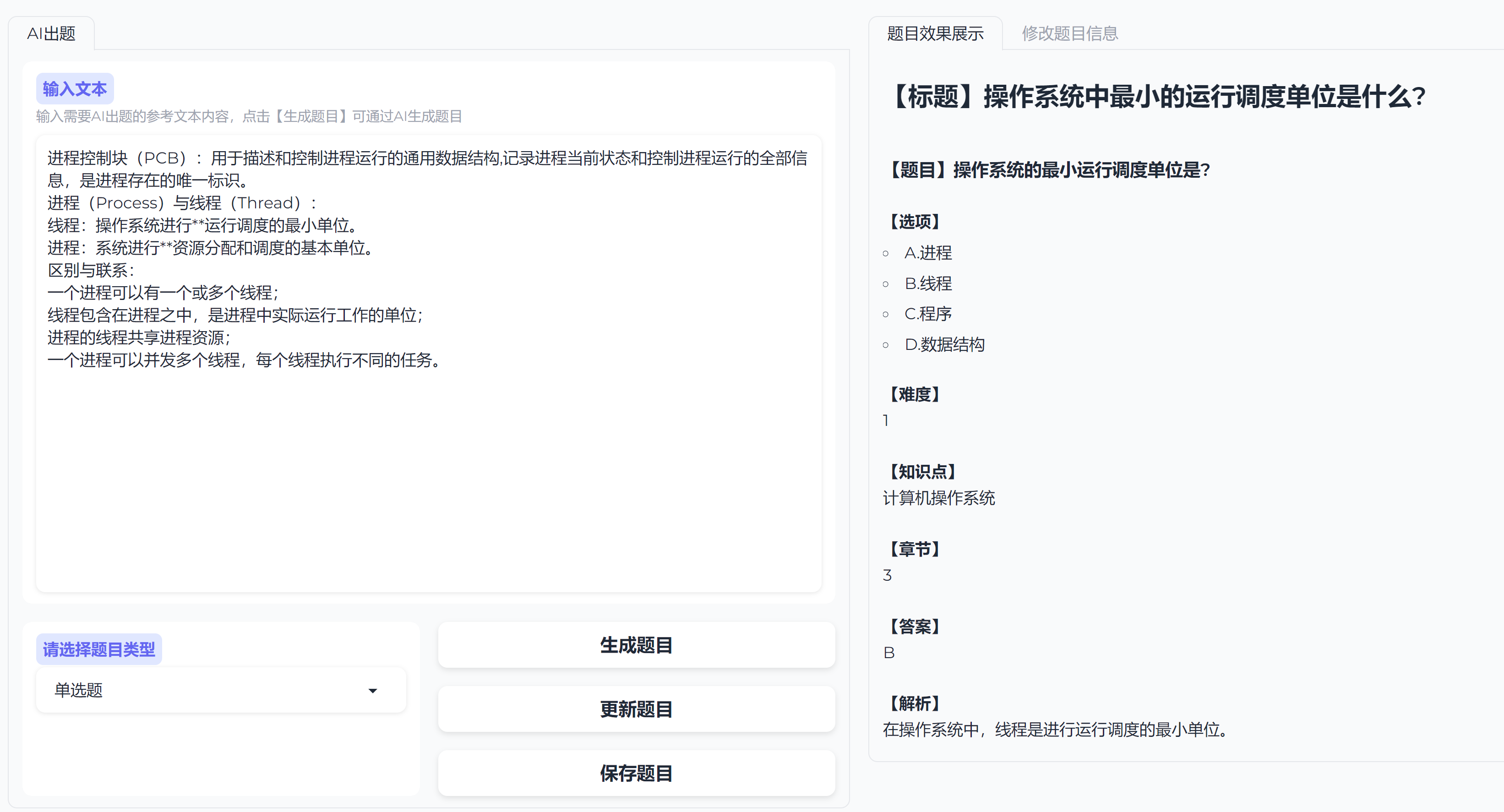
Task: Click the 更新题目 button
Action: point(637,709)
